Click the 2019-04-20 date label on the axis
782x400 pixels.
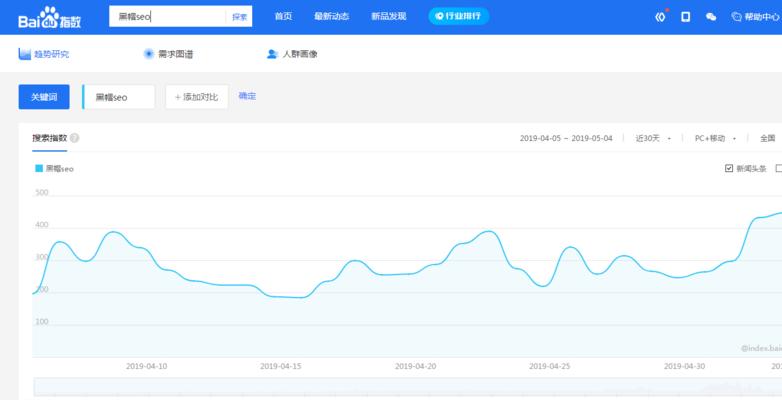(415, 366)
